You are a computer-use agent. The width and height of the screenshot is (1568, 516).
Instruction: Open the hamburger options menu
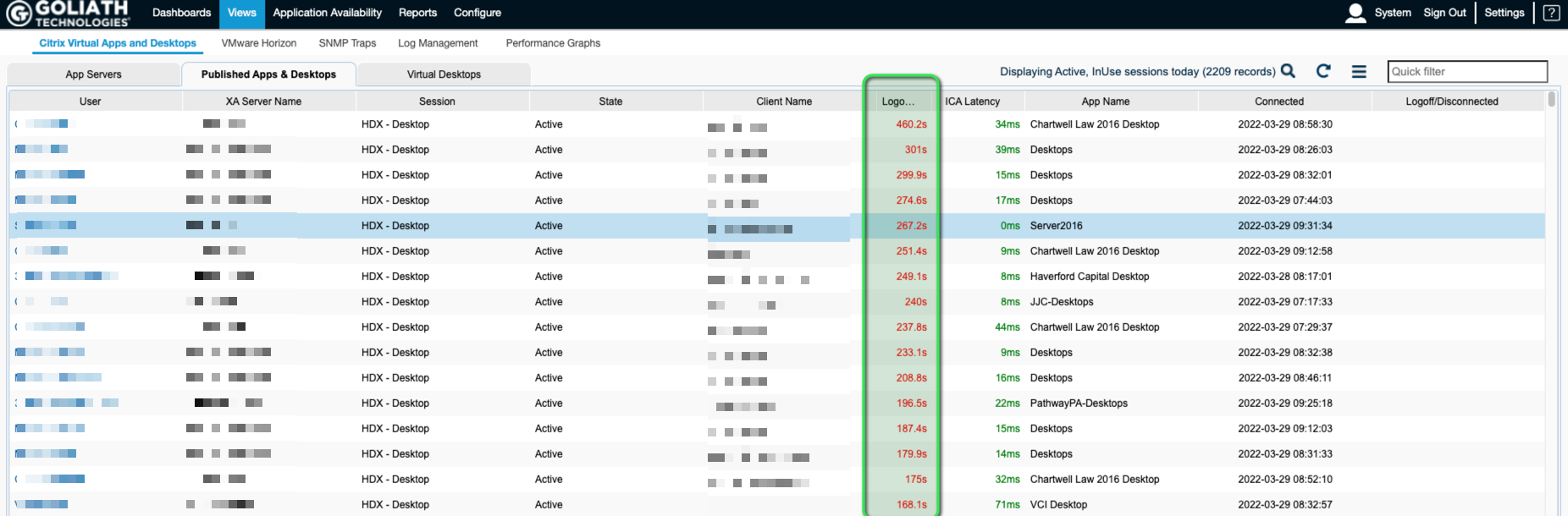(1359, 72)
